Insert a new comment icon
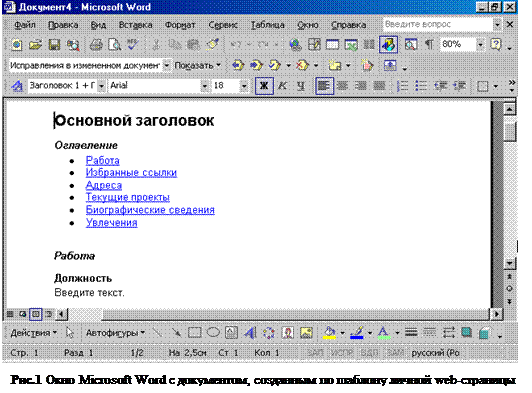This screenshot has width=532, height=393. pyautogui.click(x=335, y=65)
